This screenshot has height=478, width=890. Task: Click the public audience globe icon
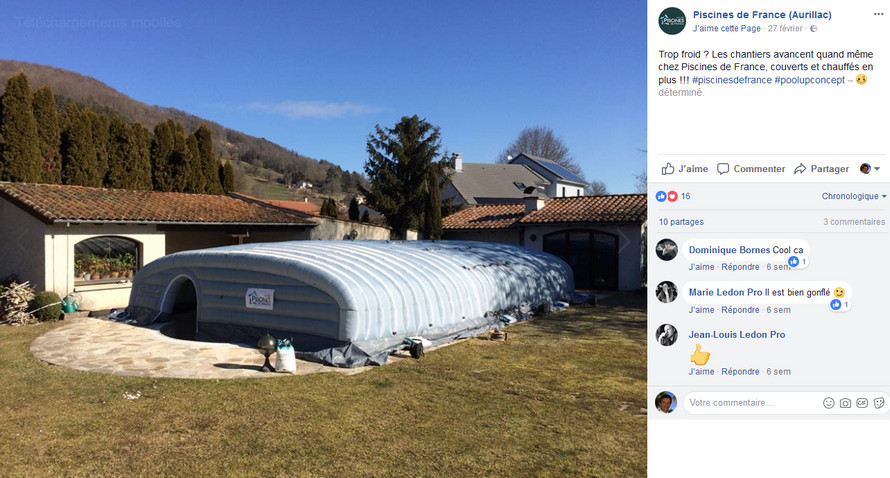pyautogui.click(x=813, y=28)
